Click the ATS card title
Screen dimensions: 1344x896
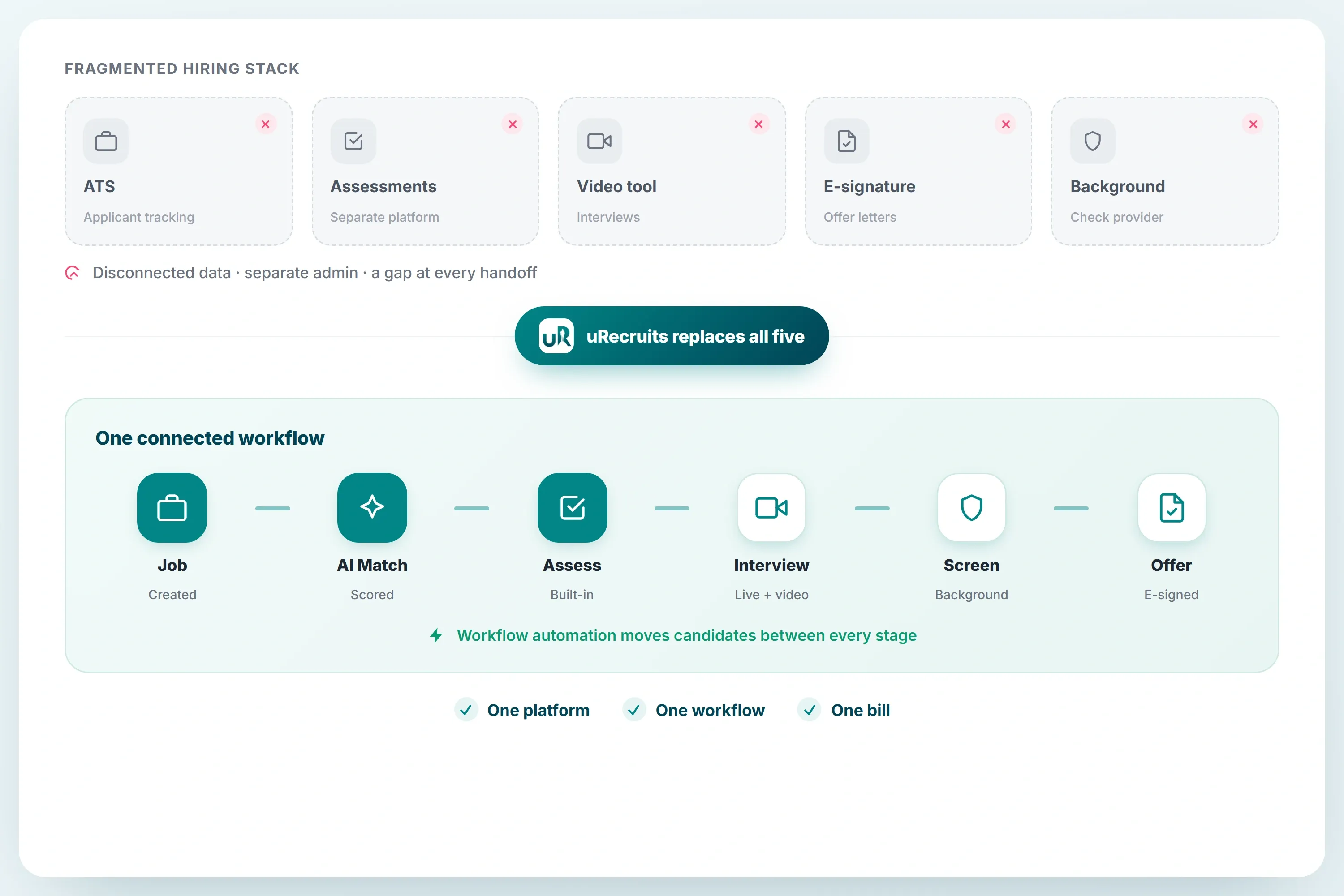(x=99, y=186)
